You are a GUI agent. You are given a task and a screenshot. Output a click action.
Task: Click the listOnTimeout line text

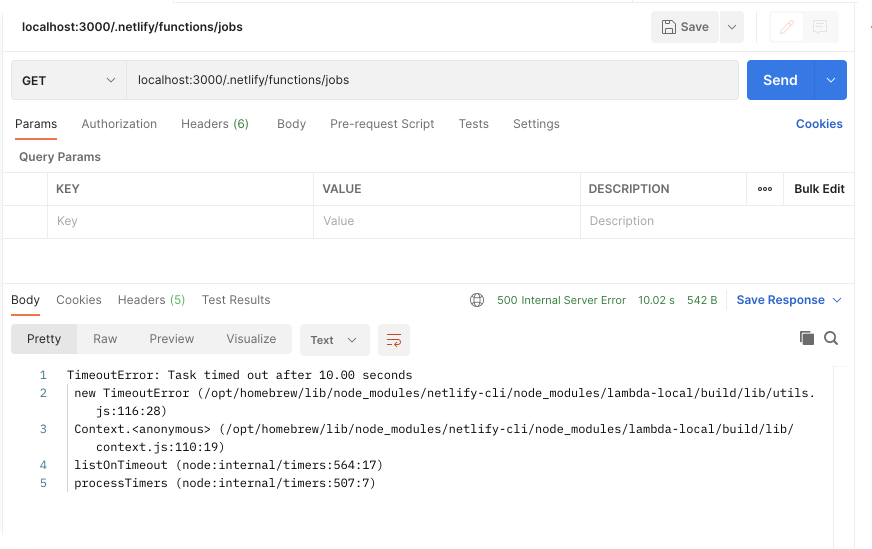tap(229, 465)
